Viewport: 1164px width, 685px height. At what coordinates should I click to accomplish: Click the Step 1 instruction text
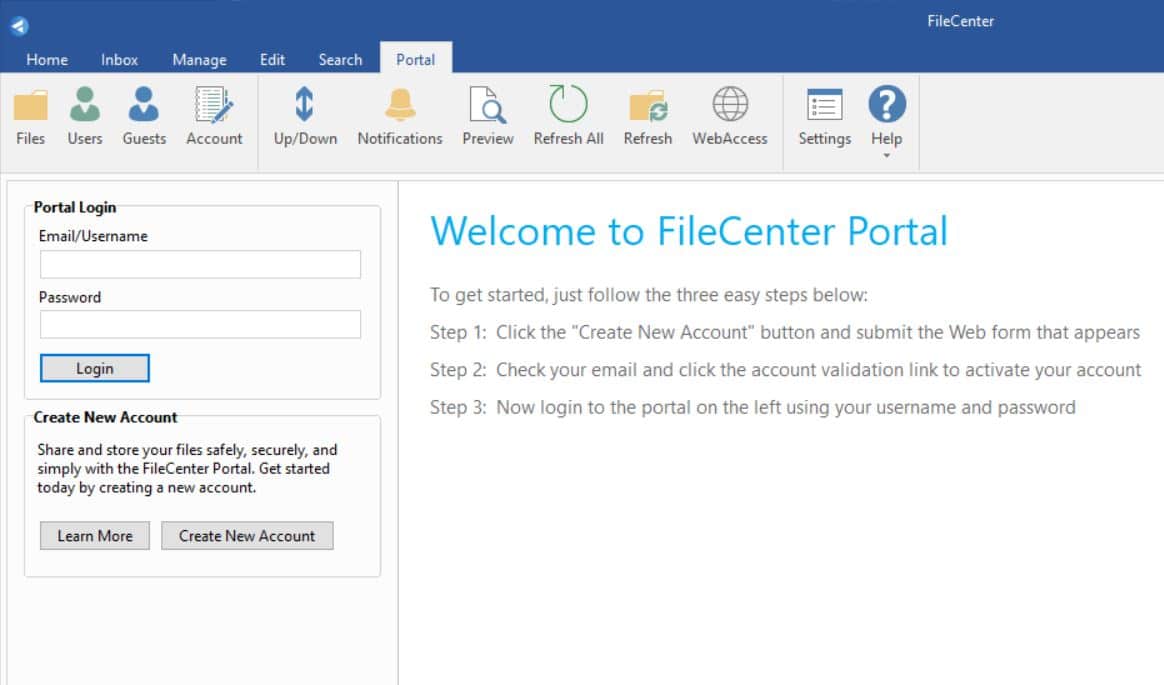pyautogui.click(x=785, y=332)
